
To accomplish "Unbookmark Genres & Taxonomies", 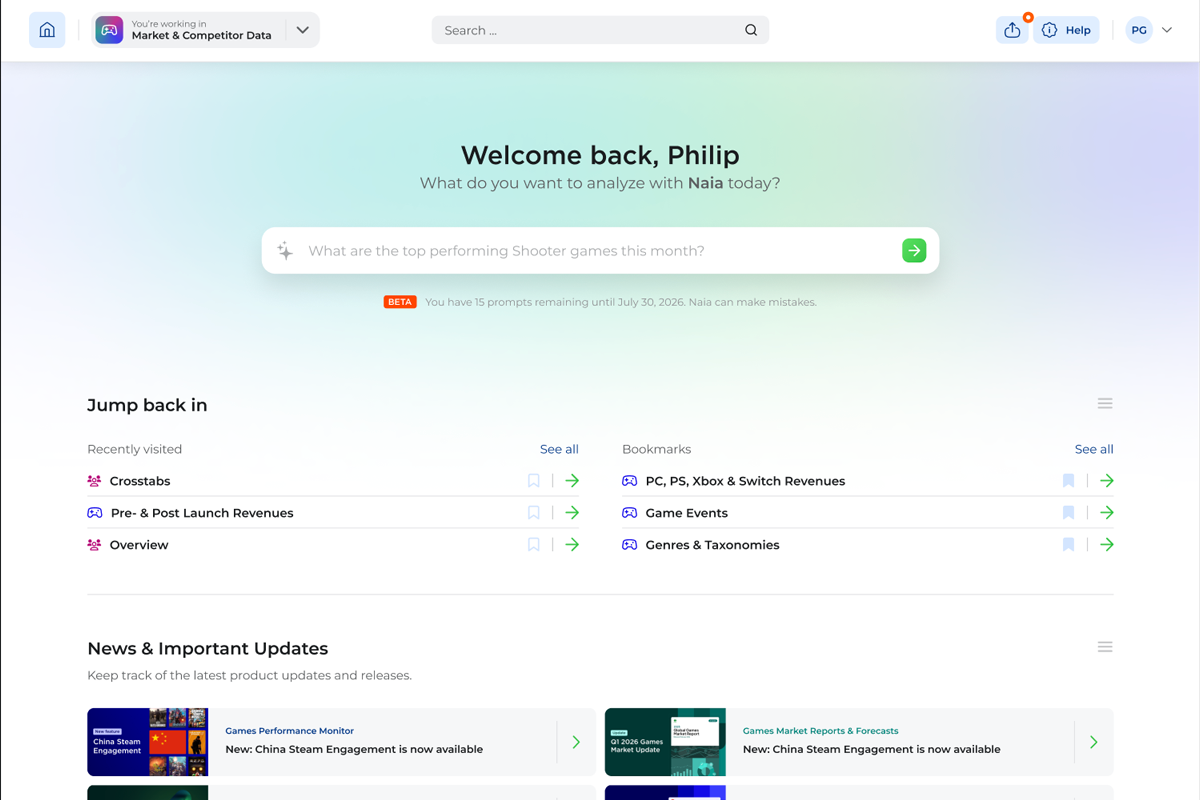I will click(x=1068, y=545).
